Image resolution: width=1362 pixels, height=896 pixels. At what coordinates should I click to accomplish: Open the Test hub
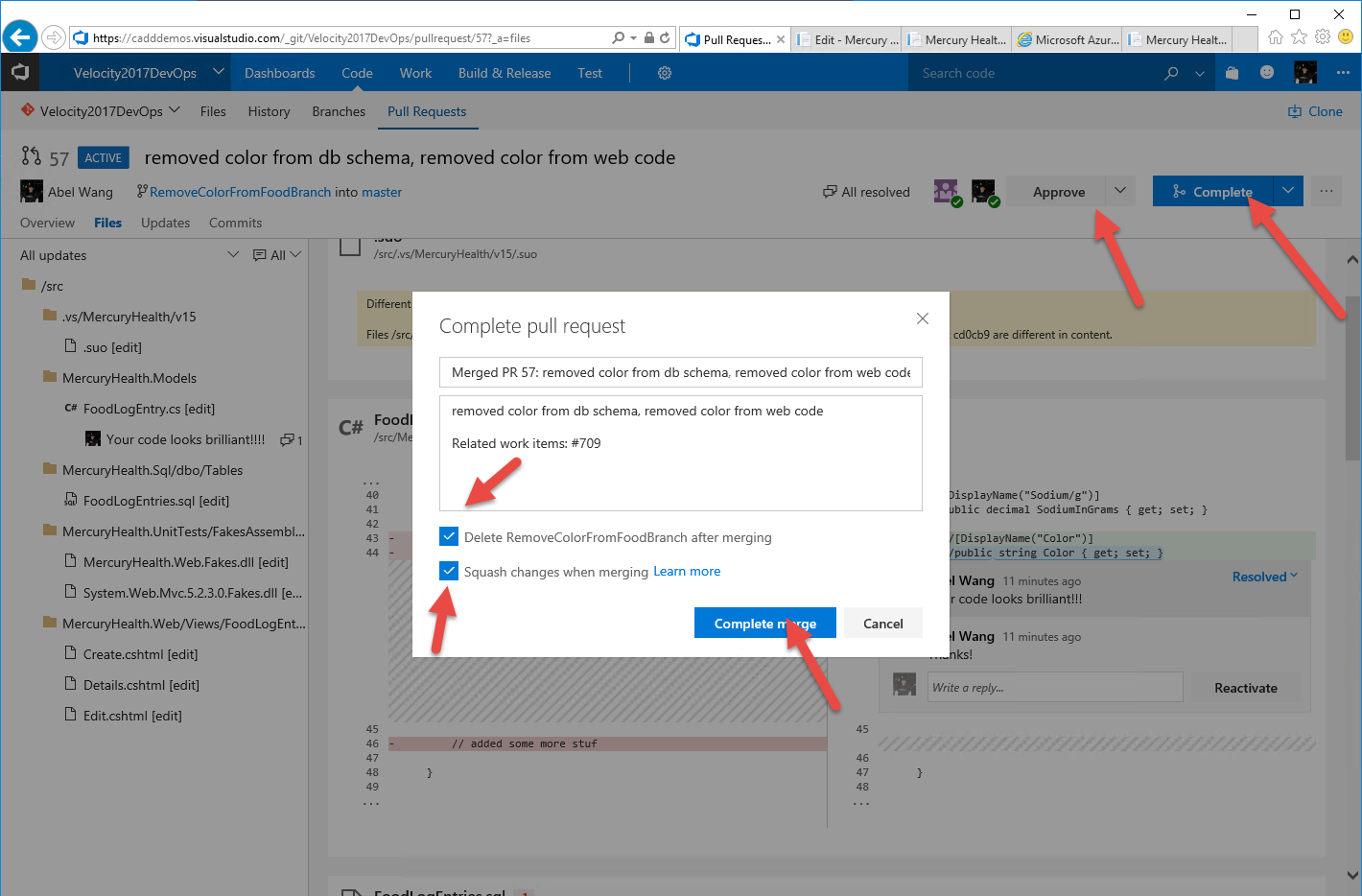590,73
